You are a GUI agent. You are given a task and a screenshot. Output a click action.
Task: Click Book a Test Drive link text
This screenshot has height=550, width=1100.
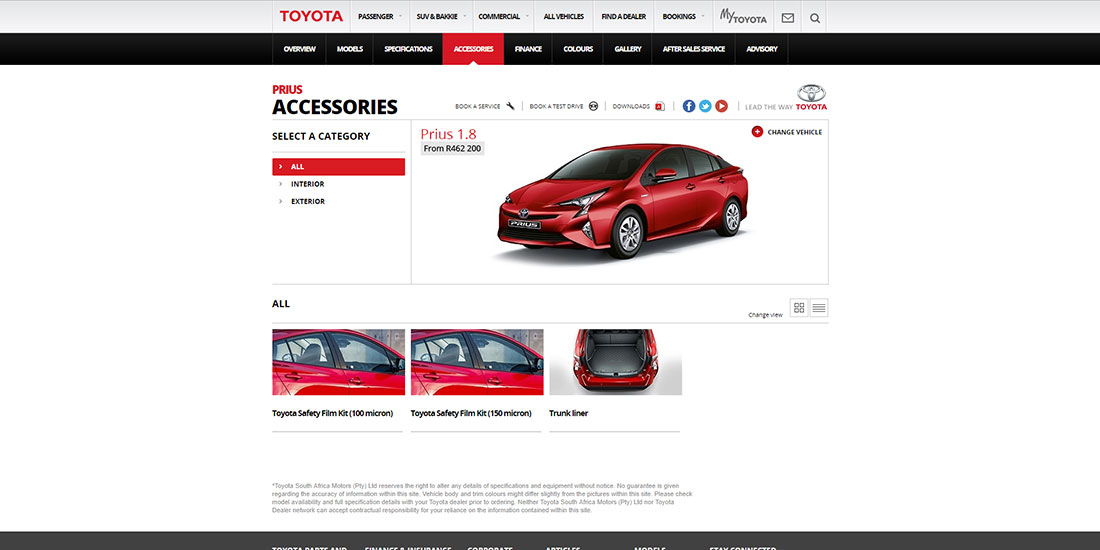556,107
